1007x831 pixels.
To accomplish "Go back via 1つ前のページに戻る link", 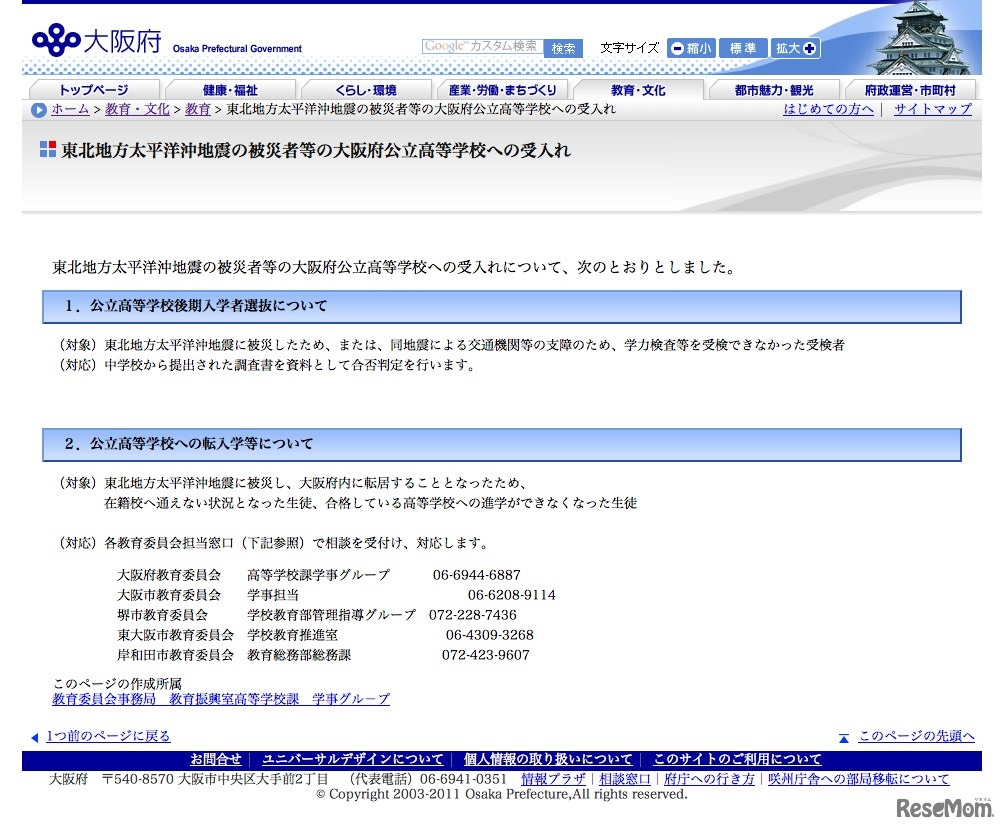I will (108, 736).
